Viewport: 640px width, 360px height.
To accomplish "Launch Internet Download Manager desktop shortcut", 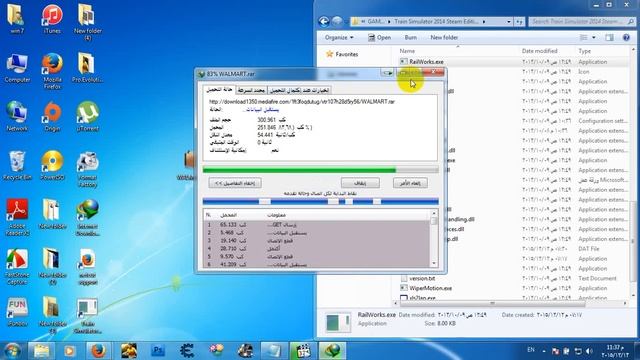I will pos(87,217).
